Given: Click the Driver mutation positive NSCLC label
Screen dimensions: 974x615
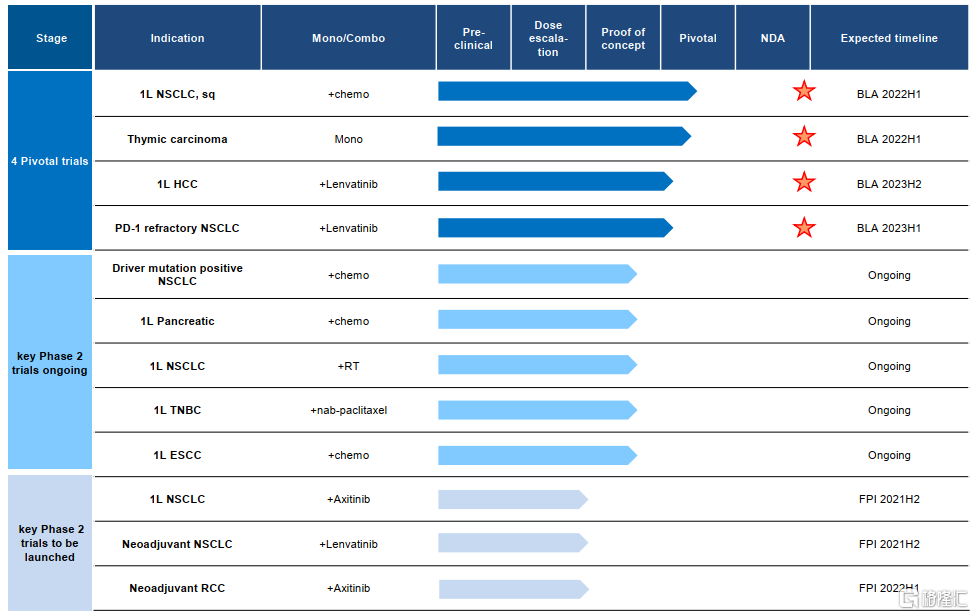Looking at the screenshot, I should pos(177,275).
